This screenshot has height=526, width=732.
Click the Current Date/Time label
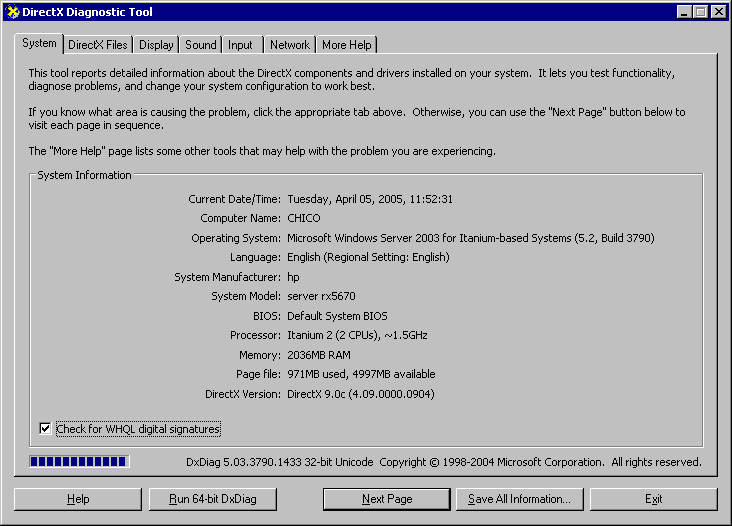[234, 199]
